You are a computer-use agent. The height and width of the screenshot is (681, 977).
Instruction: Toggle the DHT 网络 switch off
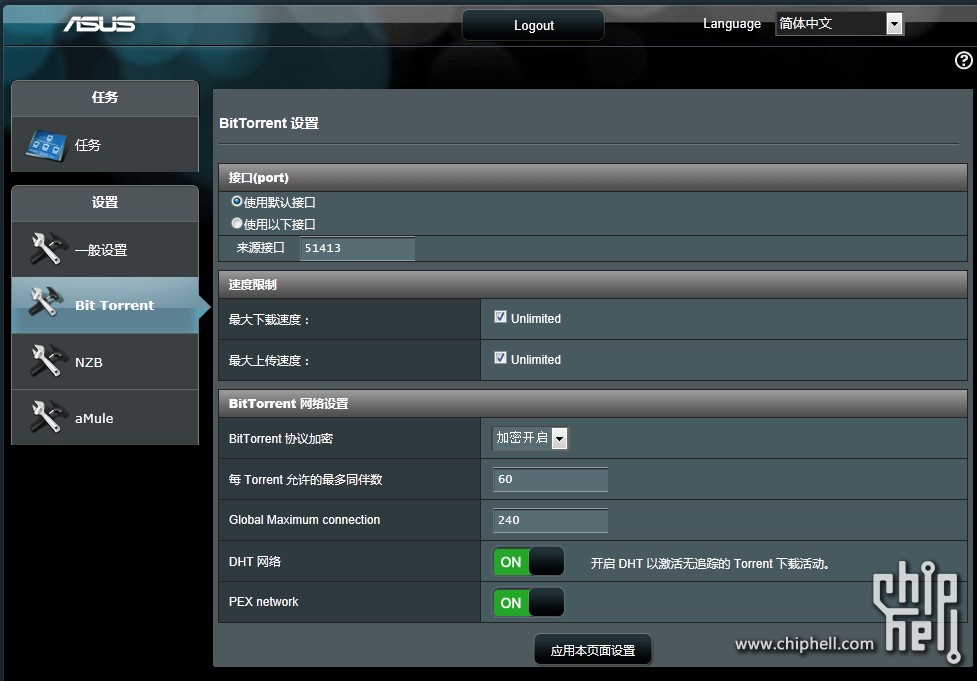pyautogui.click(x=528, y=561)
